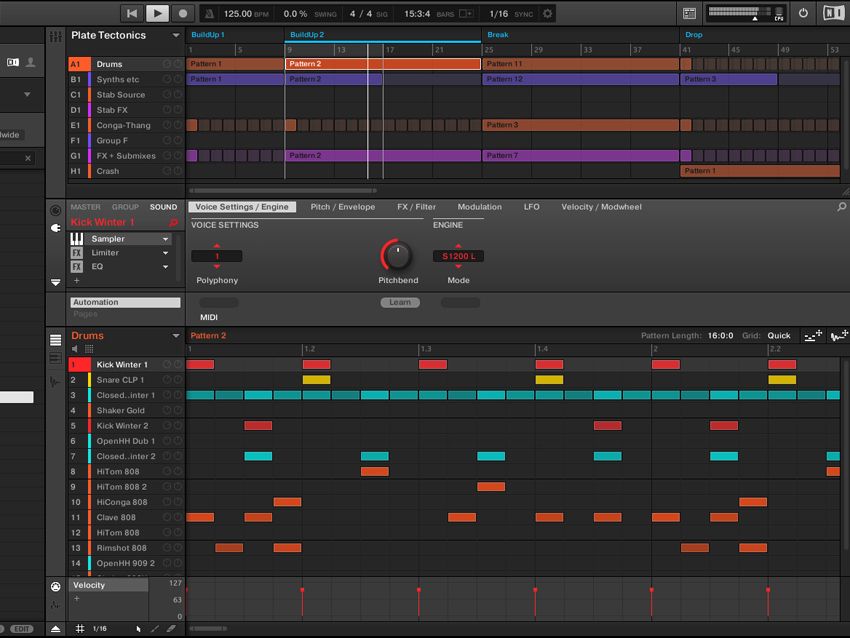Choose the arrow Select tool

[x=138, y=626]
